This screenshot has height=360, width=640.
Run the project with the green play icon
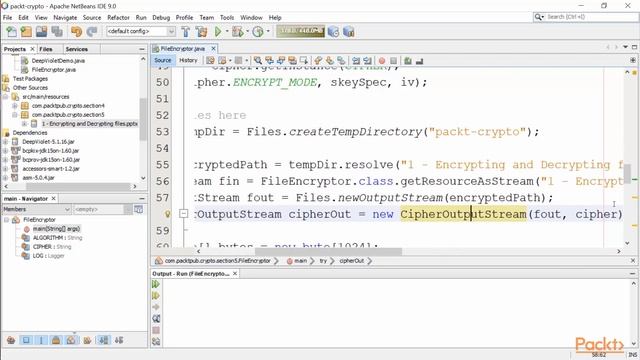[x=218, y=31]
